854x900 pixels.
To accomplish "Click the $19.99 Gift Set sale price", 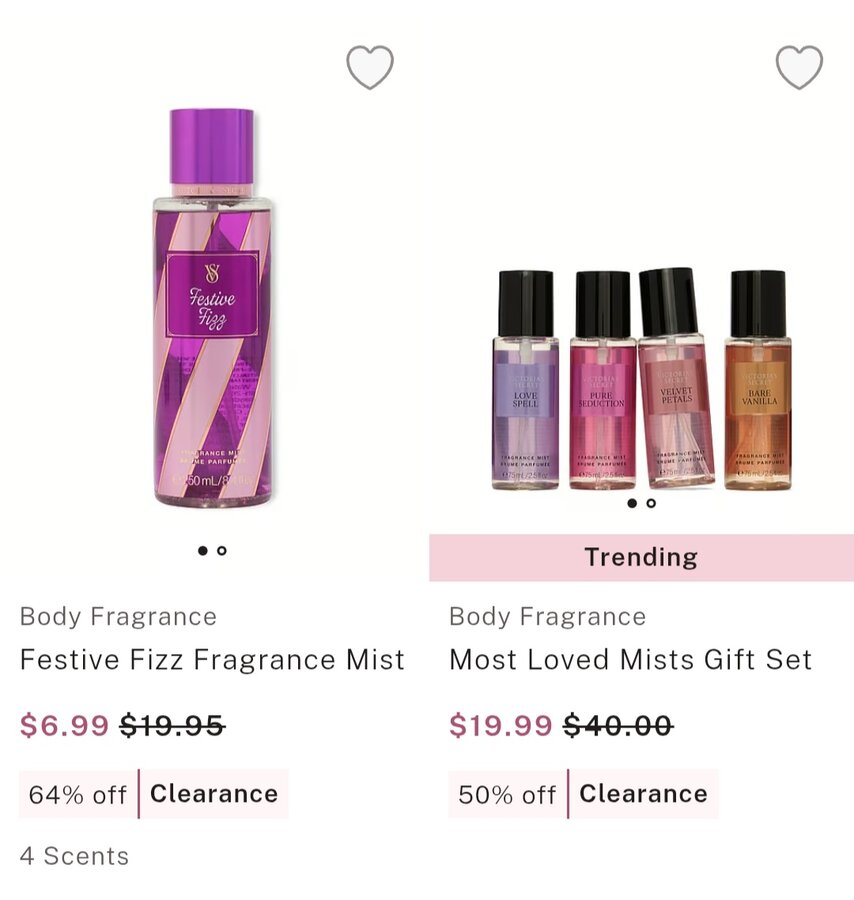I will [500, 725].
